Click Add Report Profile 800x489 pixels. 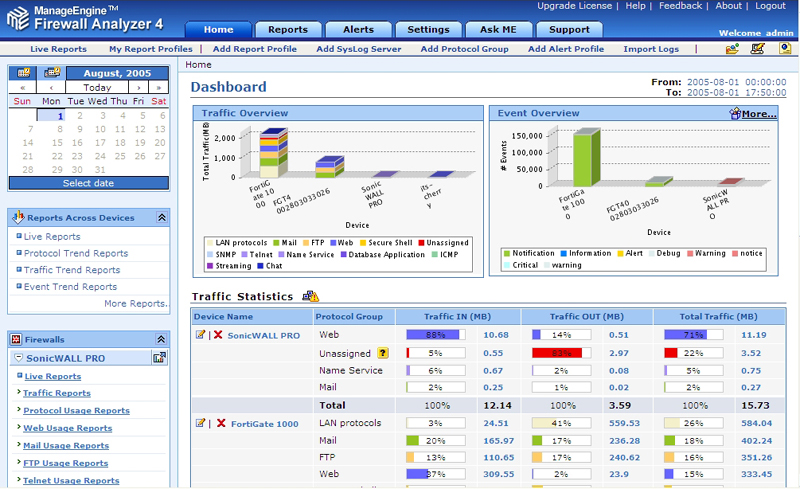255,49
